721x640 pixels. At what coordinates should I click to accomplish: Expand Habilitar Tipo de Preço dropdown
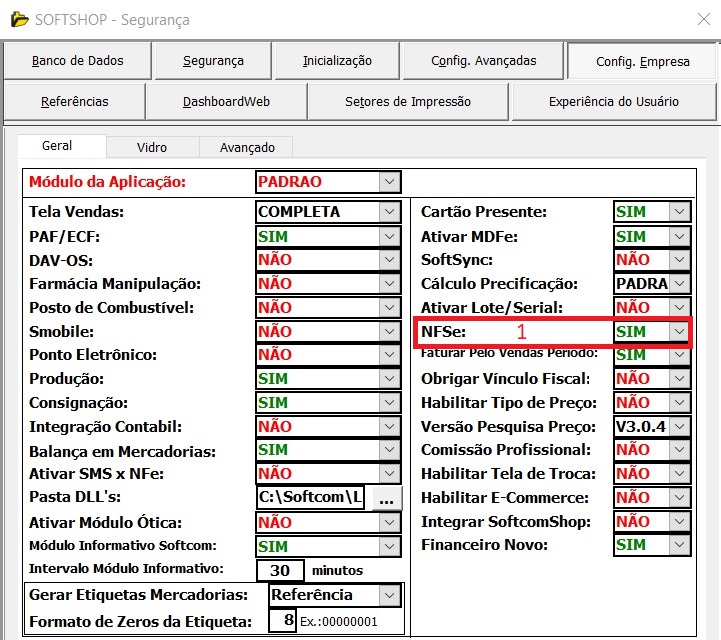pos(680,402)
